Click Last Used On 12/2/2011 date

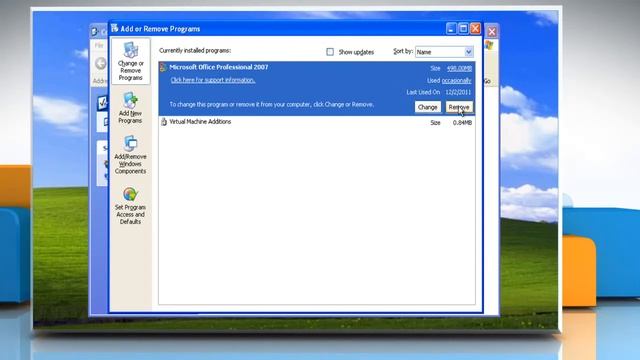[458, 92]
